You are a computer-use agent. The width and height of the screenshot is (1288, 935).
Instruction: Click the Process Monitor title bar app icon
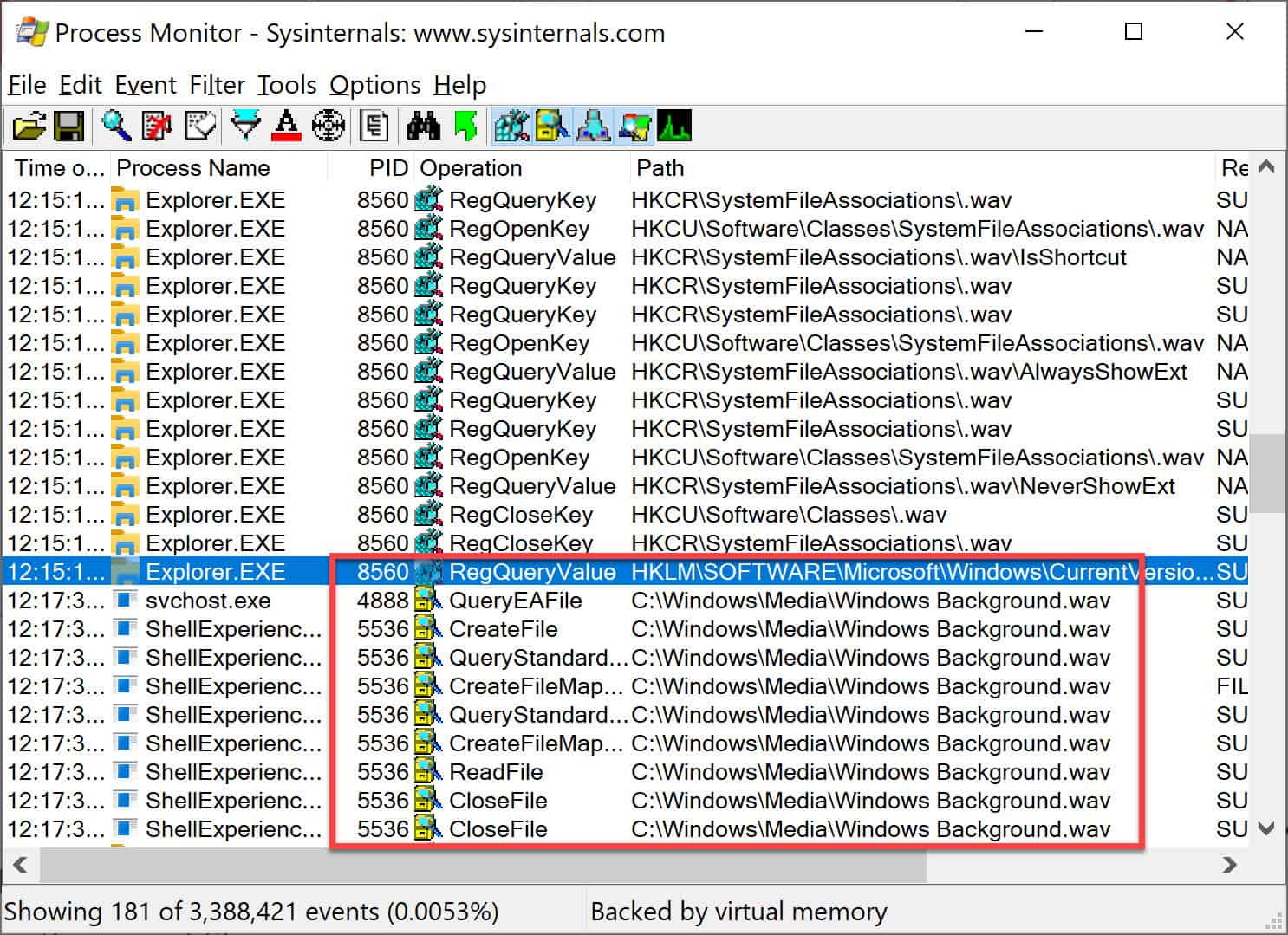[31, 33]
